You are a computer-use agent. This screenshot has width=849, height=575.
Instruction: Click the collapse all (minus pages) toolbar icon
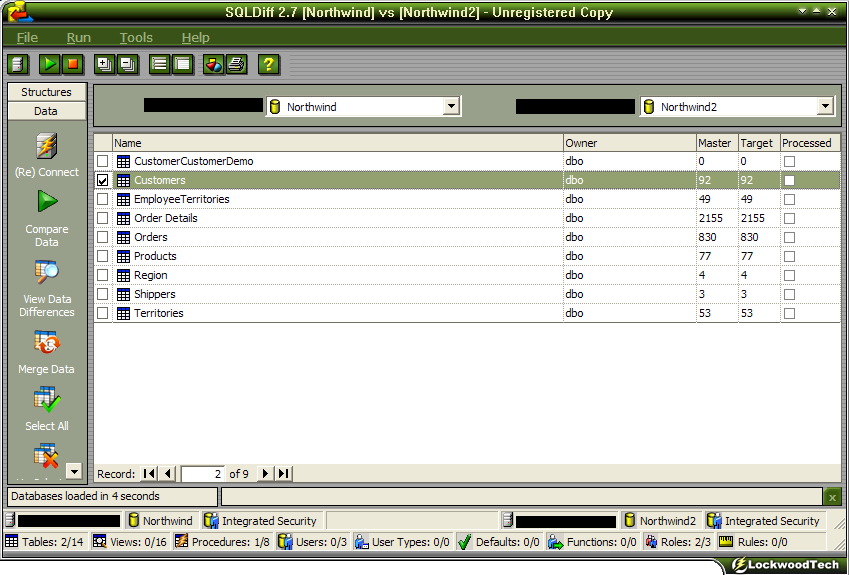(128, 64)
